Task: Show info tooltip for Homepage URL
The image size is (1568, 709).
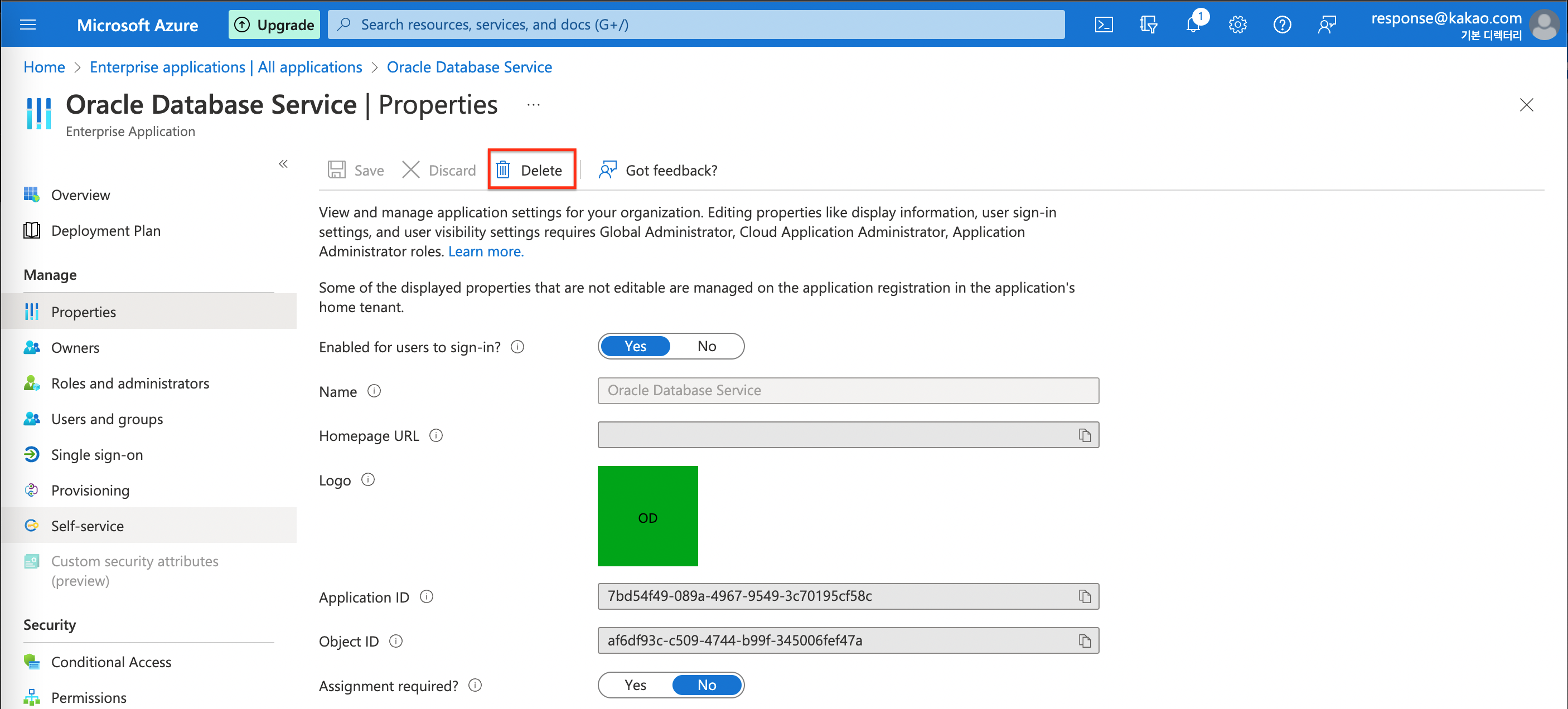Action: coord(436,435)
